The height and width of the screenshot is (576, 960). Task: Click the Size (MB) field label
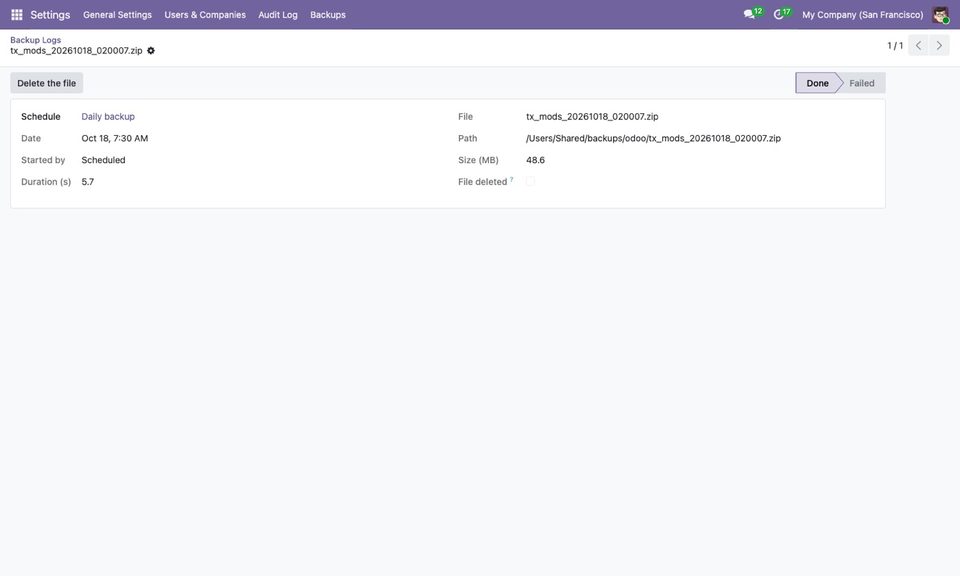(x=478, y=160)
